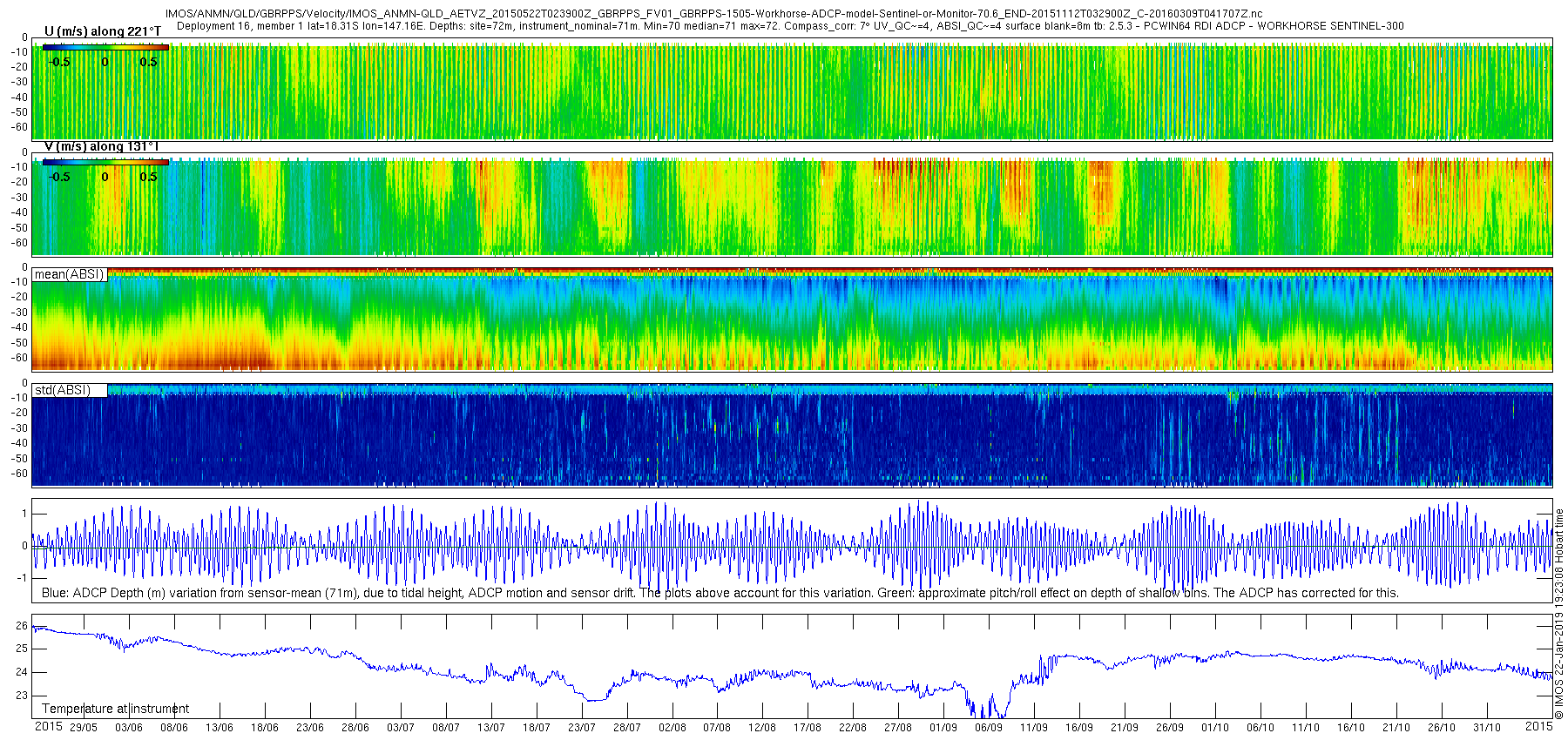
Task: Click the 2015 year label bottom left
Action: click(x=48, y=726)
